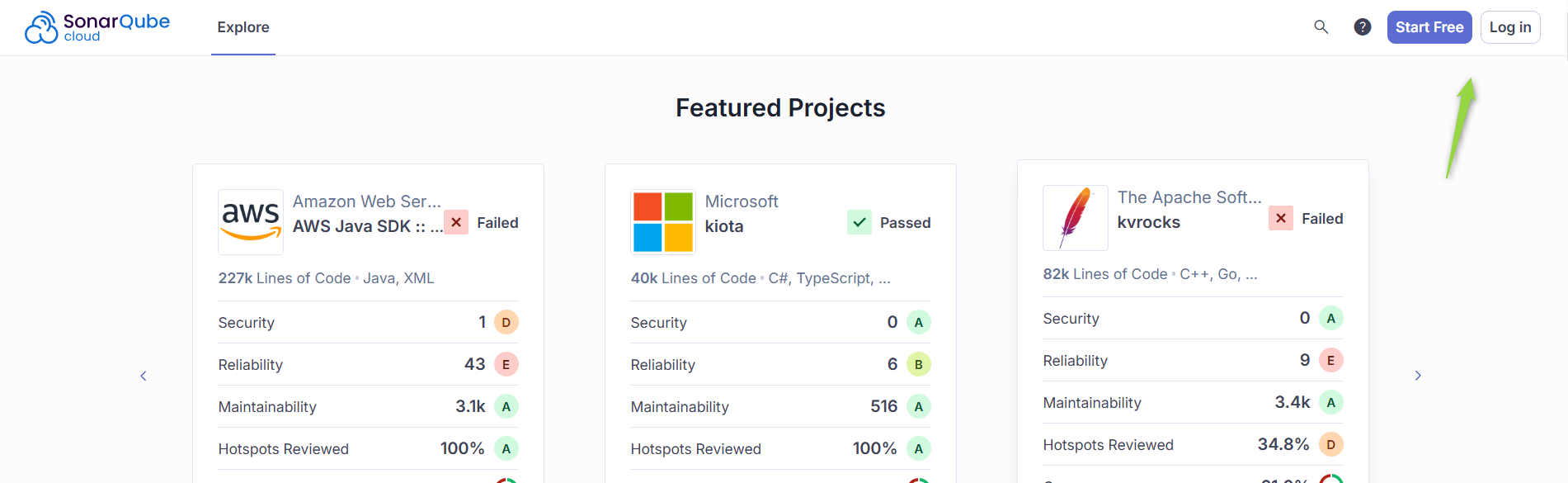Click kiota Maintainability A rating badge

[x=919, y=406]
